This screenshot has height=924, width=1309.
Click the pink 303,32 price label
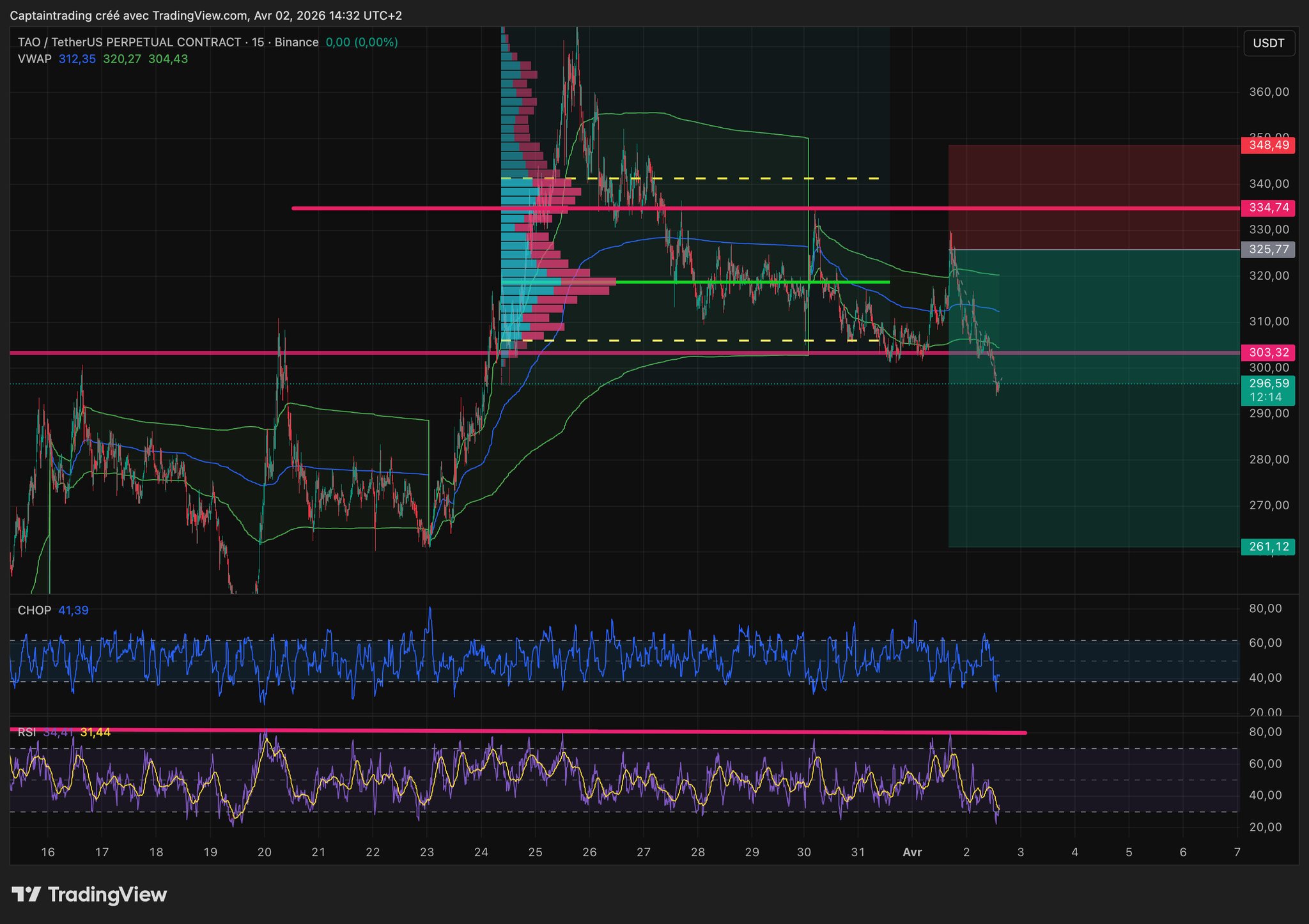tap(1267, 353)
